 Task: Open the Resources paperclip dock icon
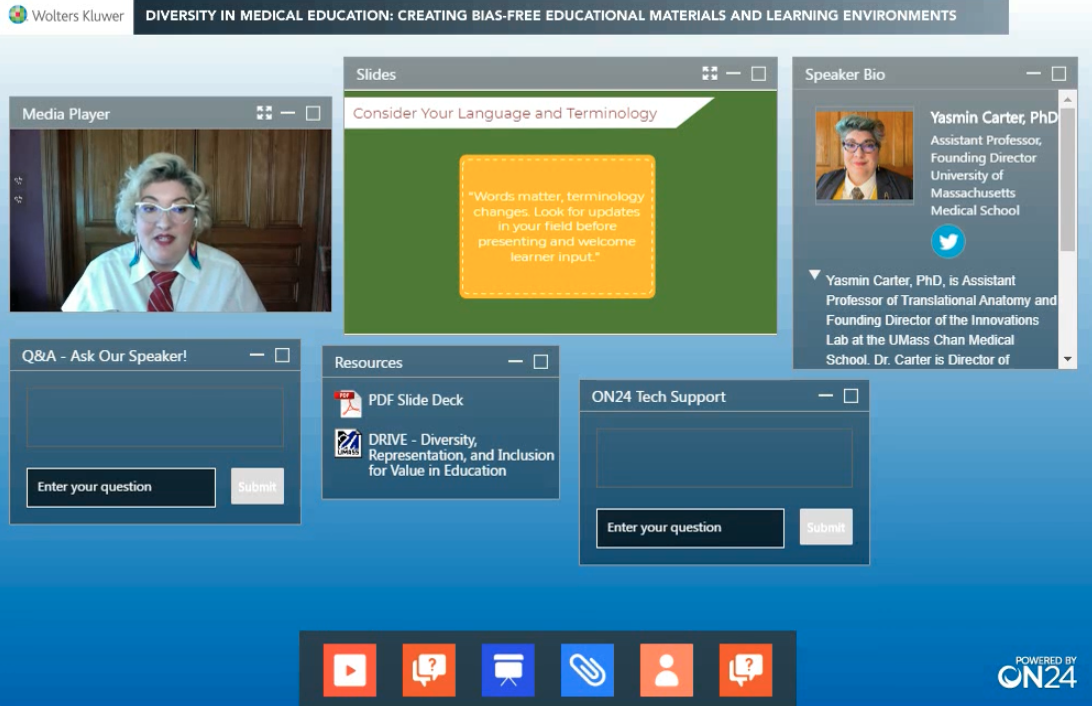(587, 669)
